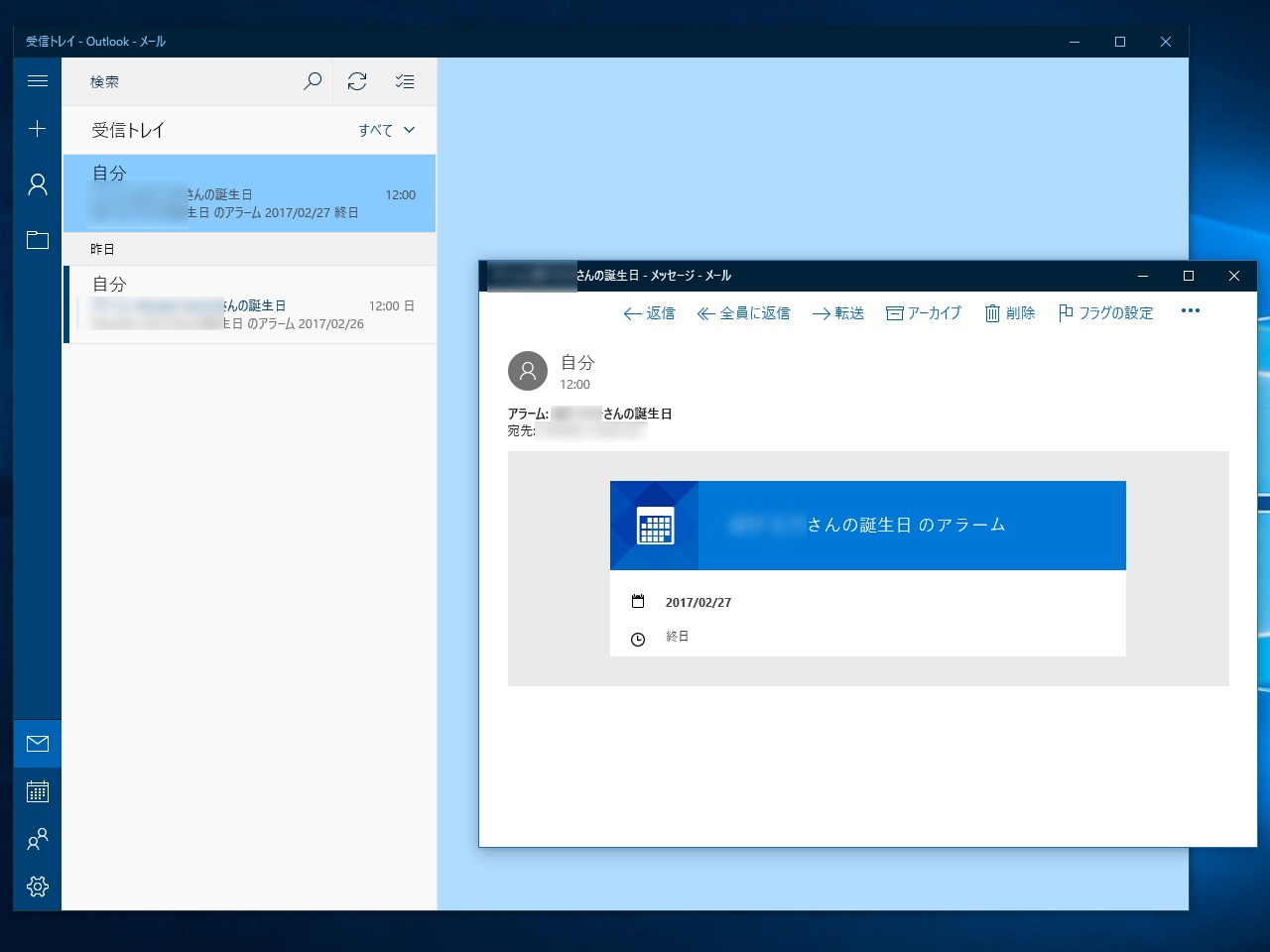
Task: Open search with the magnifier icon
Action: pyautogui.click(x=312, y=81)
